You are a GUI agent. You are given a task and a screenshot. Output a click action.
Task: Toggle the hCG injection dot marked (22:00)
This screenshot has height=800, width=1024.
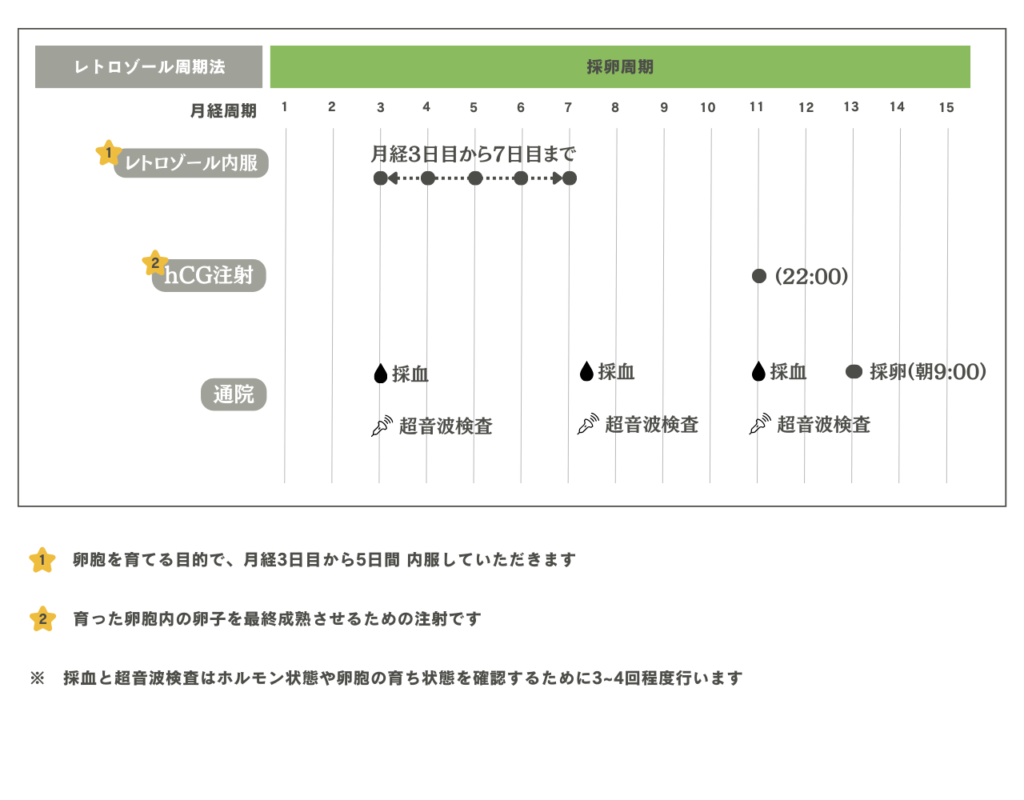click(758, 276)
